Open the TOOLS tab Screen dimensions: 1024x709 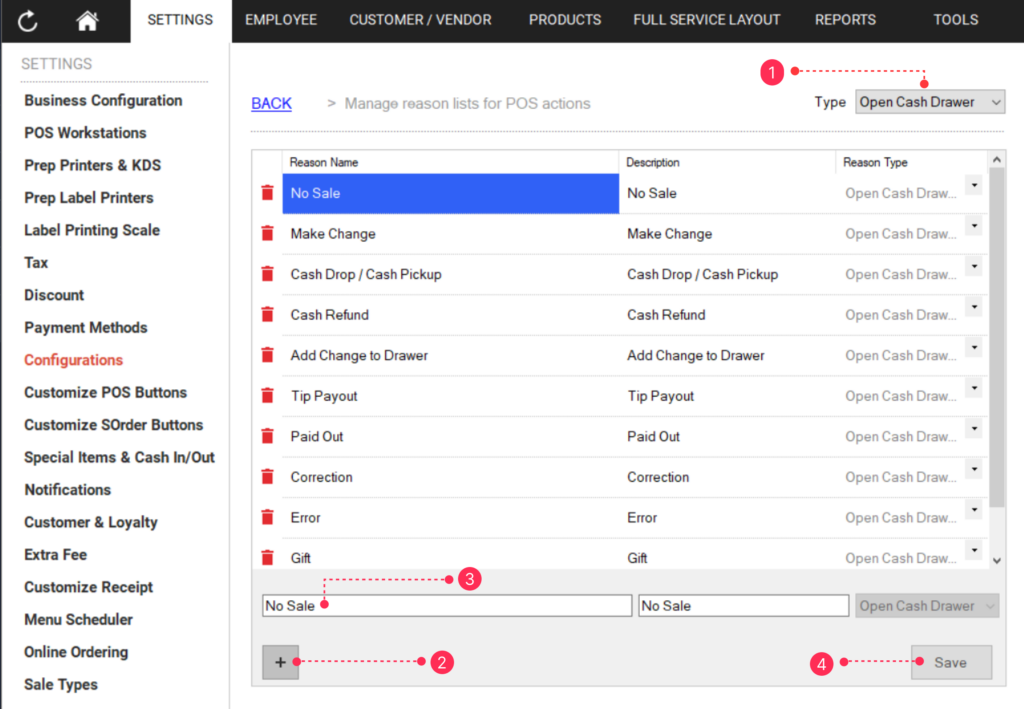click(x=955, y=20)
